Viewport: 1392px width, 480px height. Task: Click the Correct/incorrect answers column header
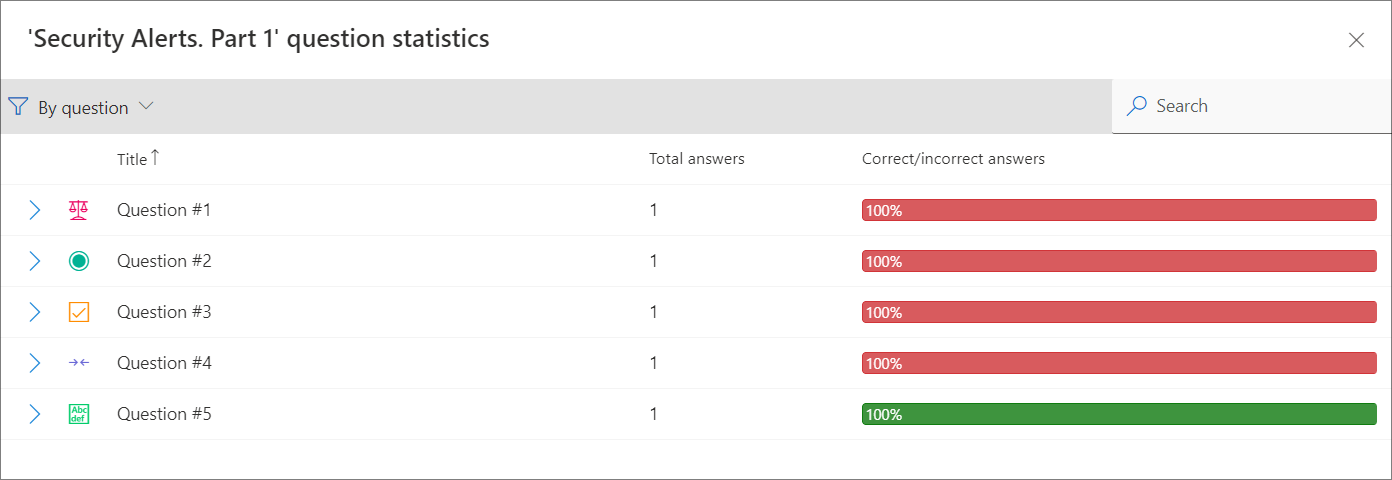[x=953, y=159]
